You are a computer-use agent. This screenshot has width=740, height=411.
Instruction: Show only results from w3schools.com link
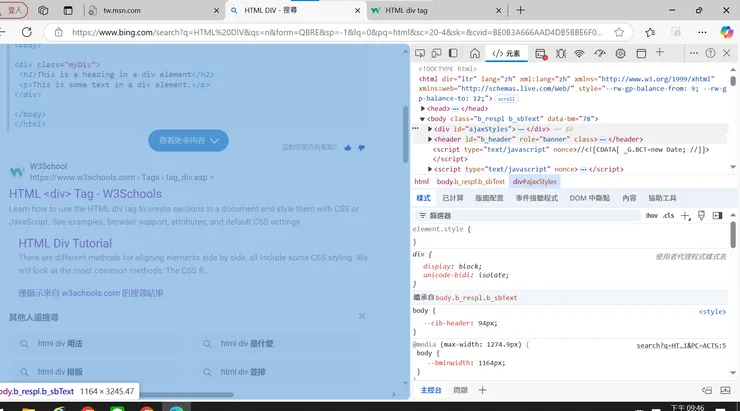tap(91, 293)
